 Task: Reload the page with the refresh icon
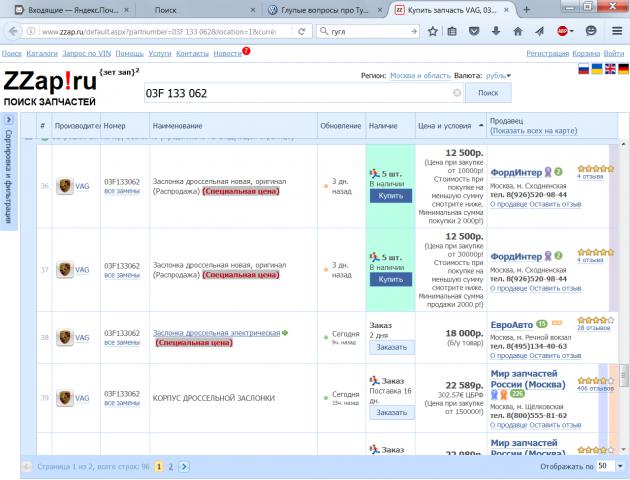point(301,31)
